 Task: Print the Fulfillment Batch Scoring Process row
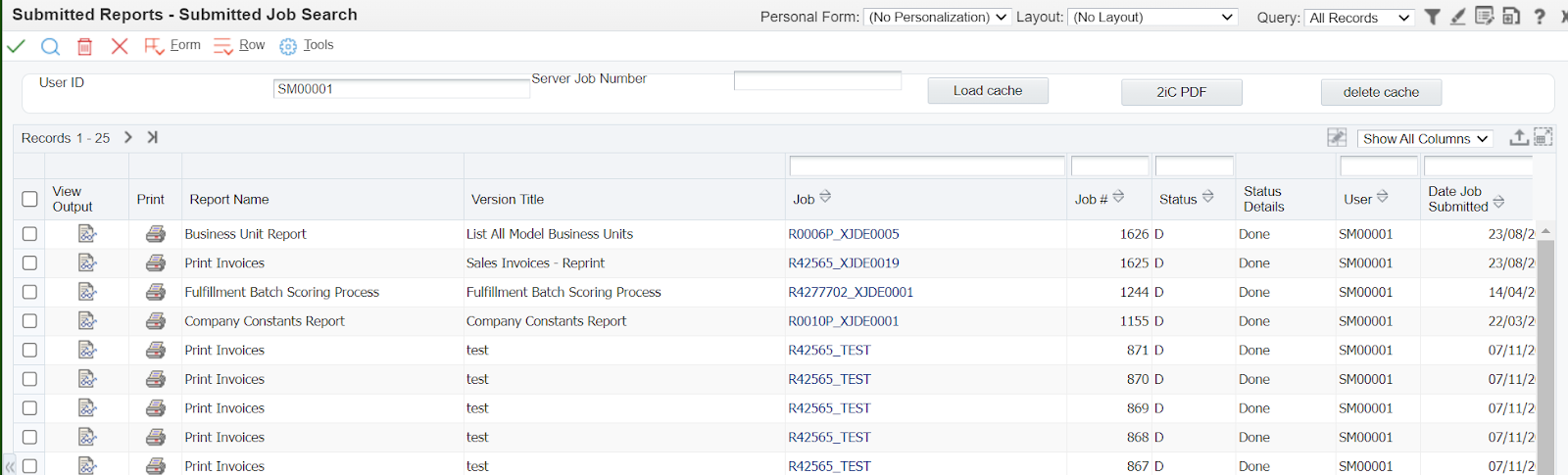pos(156,292)
